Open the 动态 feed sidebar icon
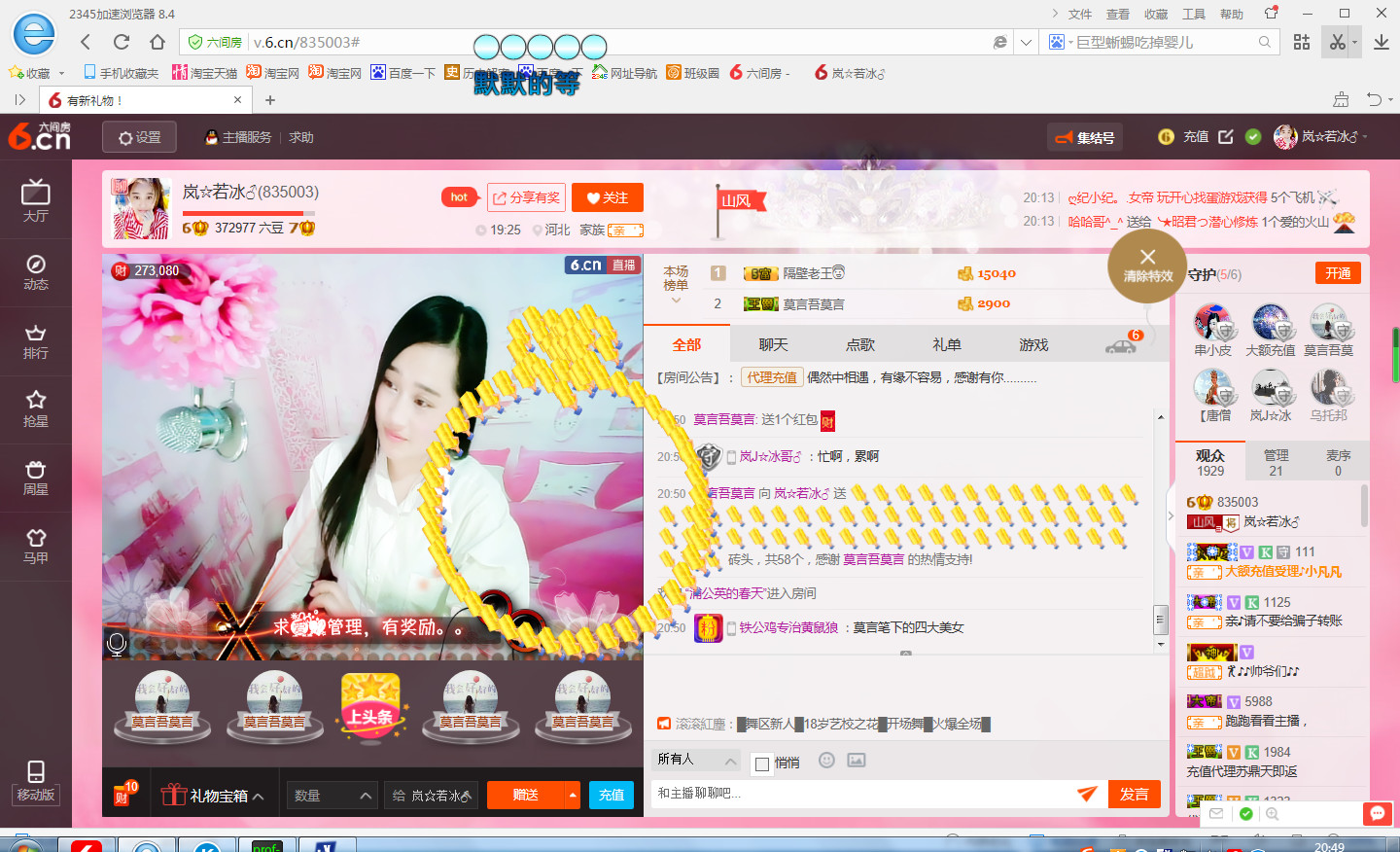Screen dimensions: 1400x852 [x=36, y=272]
